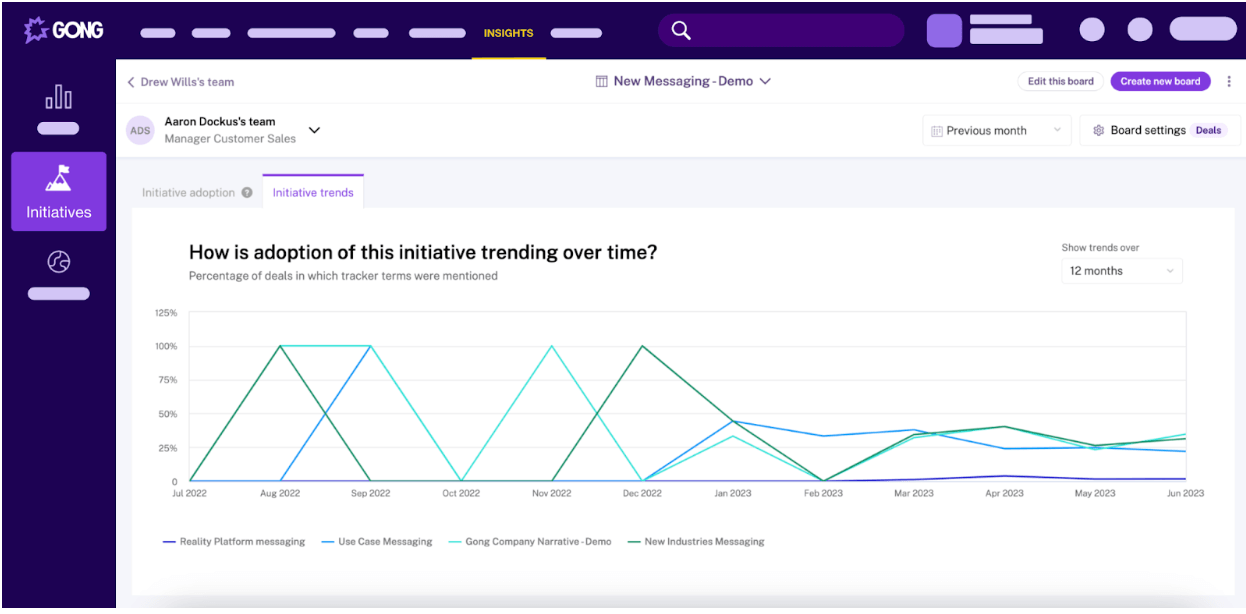Click the "Jun 2023" axis label
This screenshot has width=1246, height=614.
1185,493
